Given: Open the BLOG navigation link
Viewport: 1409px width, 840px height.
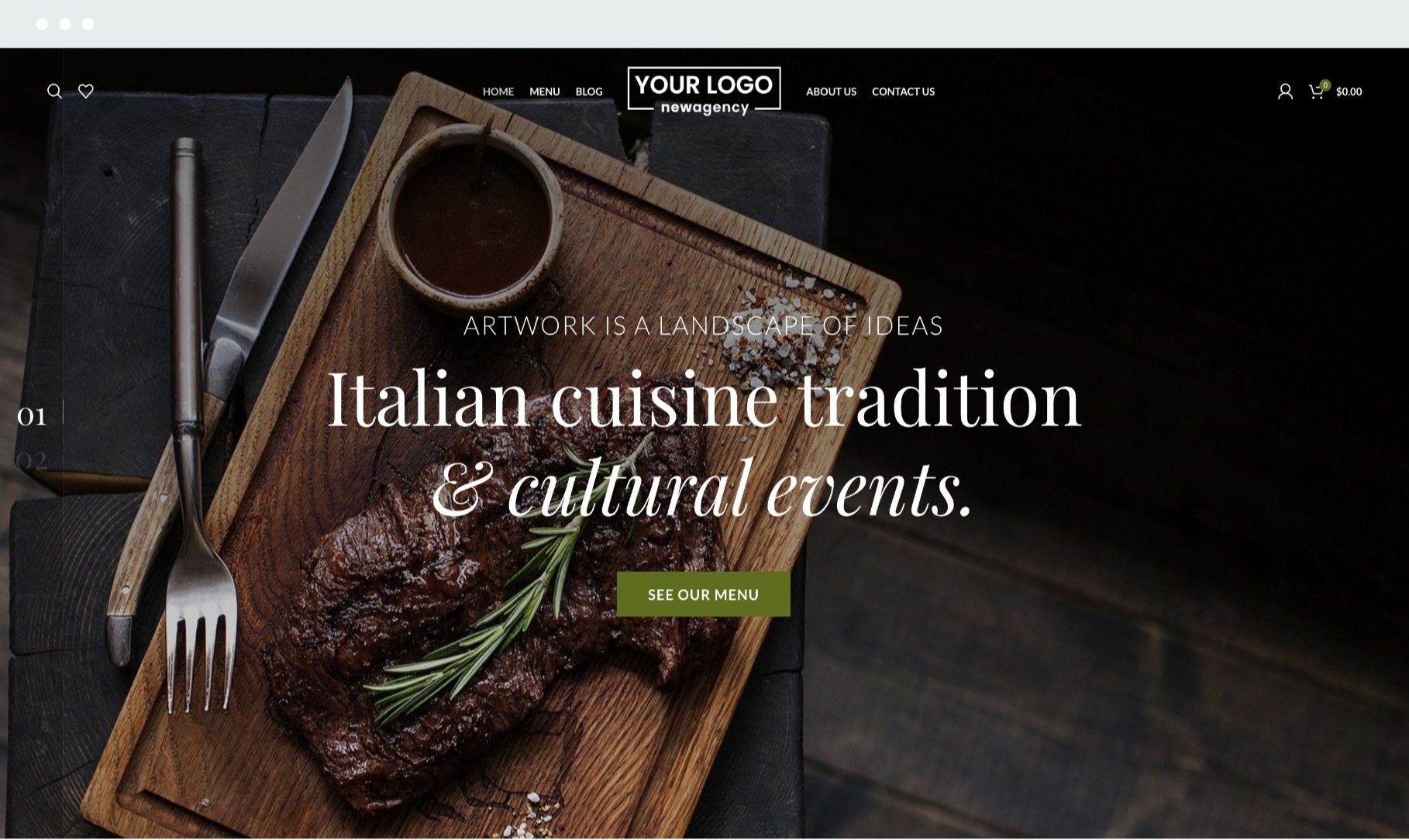Looking at the screenshot, I should click(589, 91).
